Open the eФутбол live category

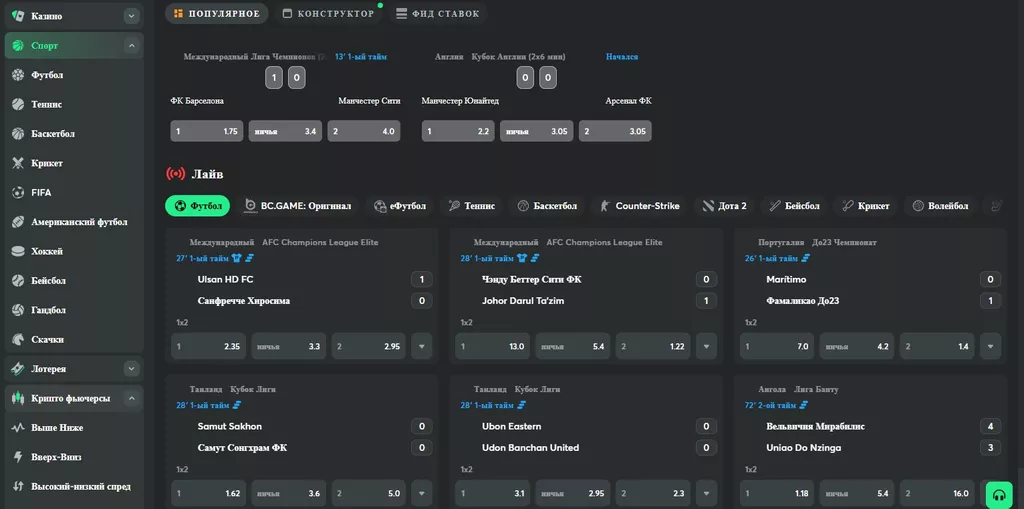pyautogui.click(x=399, y=206)
